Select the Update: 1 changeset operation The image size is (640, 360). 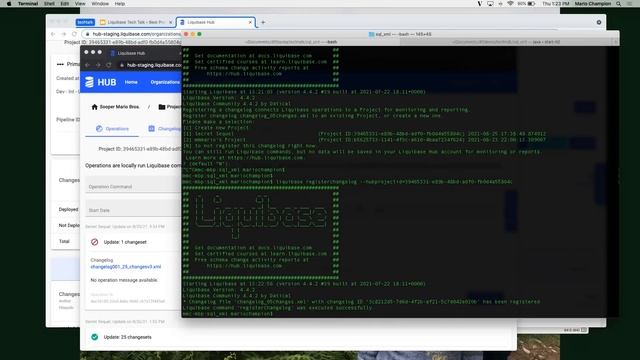coord(125,242)
